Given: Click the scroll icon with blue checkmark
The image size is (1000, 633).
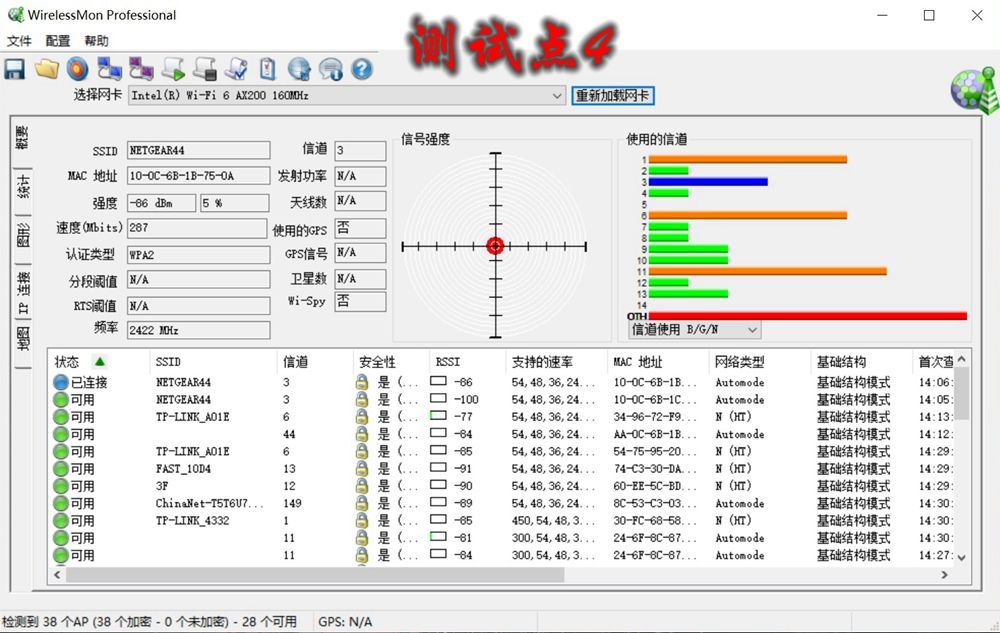Looking at the screenshot, I should pyautogui.click(x=236, y=69).
